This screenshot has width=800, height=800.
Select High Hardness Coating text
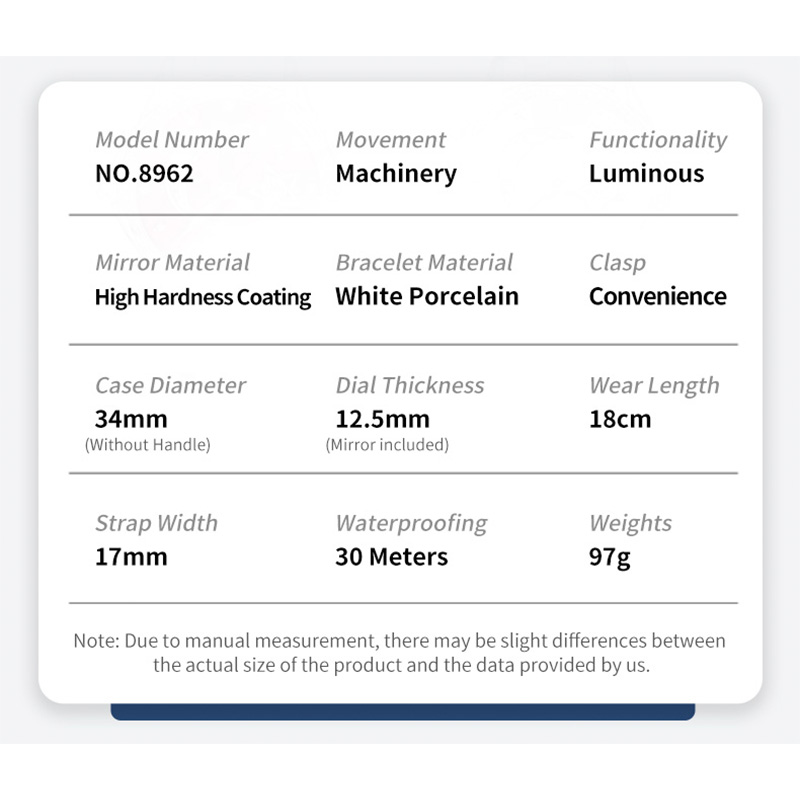[x=203, y=298]
